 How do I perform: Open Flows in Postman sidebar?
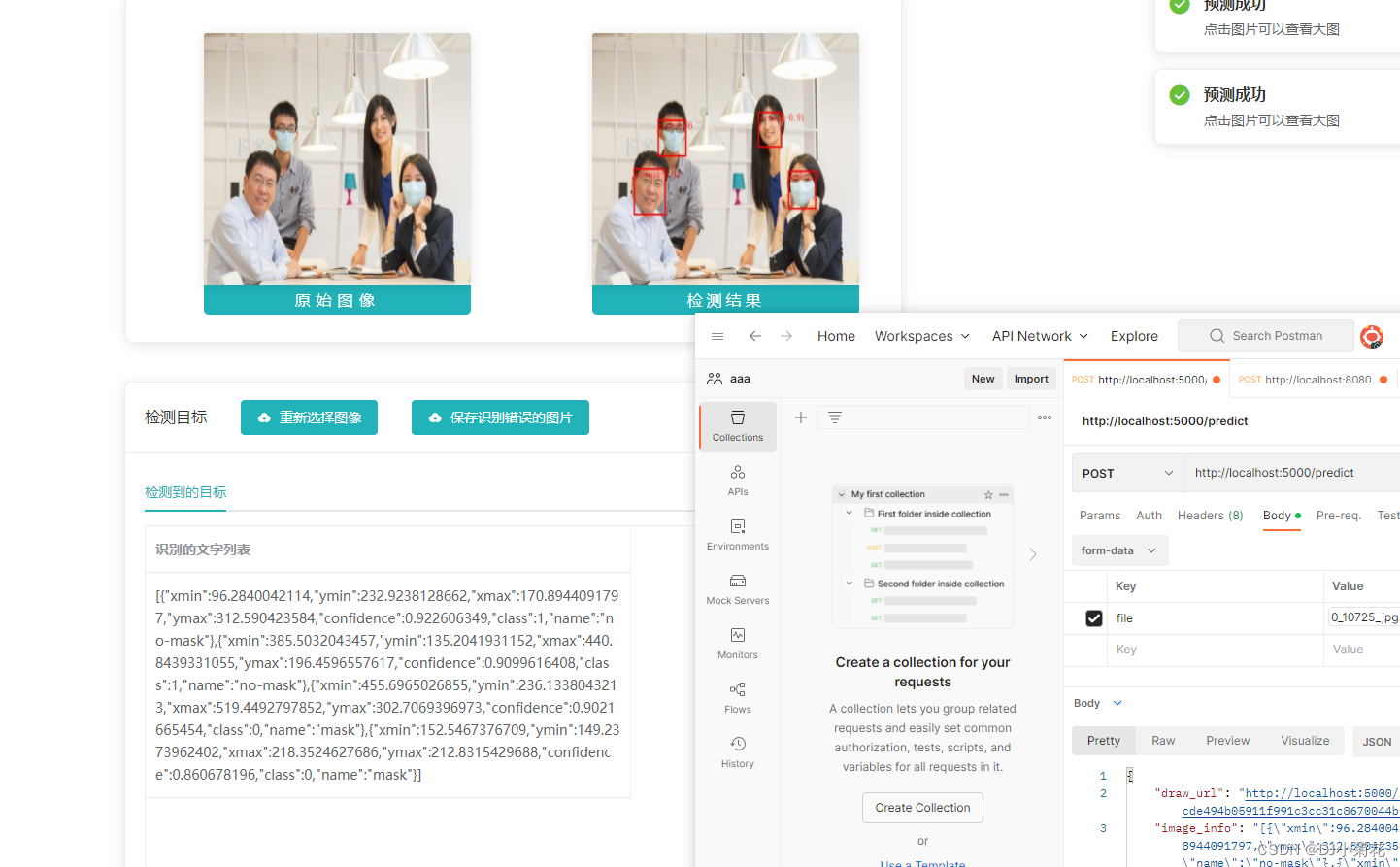tap(738, 698)
